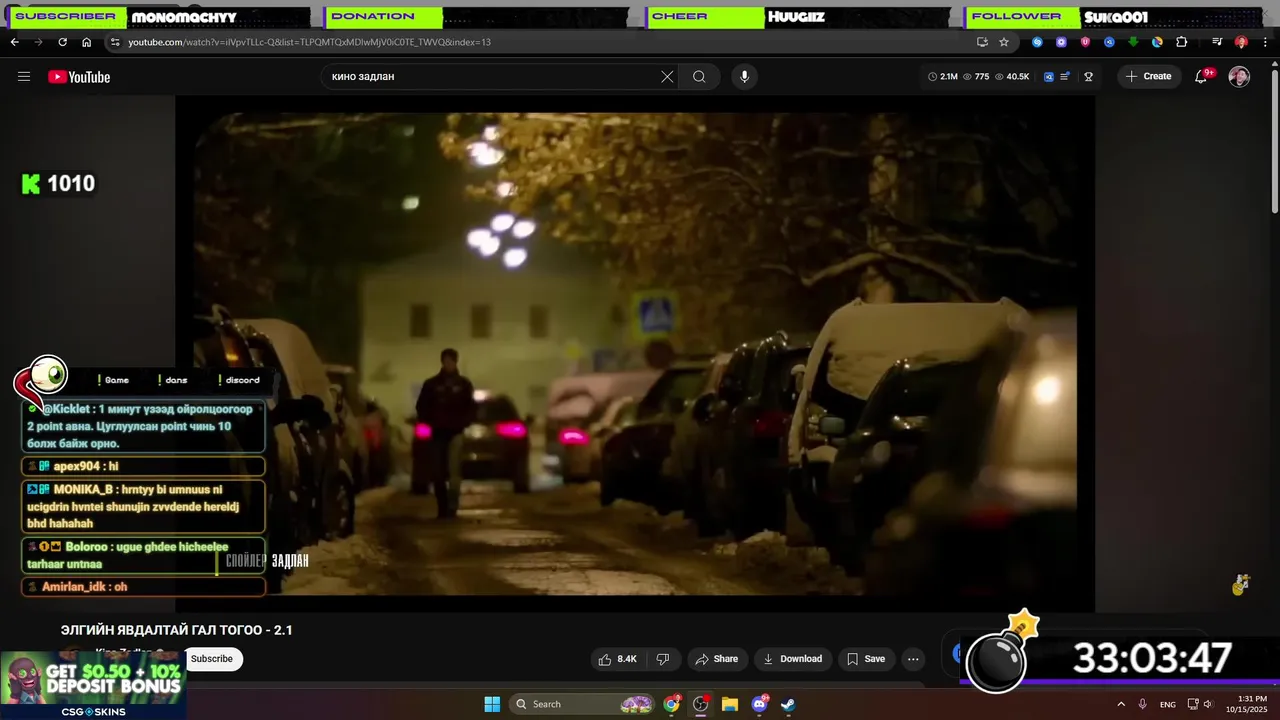Go back in the Chrome browser
Image resolution: width=1280 pixels, height=720 pixels.
tap(14, 42)
